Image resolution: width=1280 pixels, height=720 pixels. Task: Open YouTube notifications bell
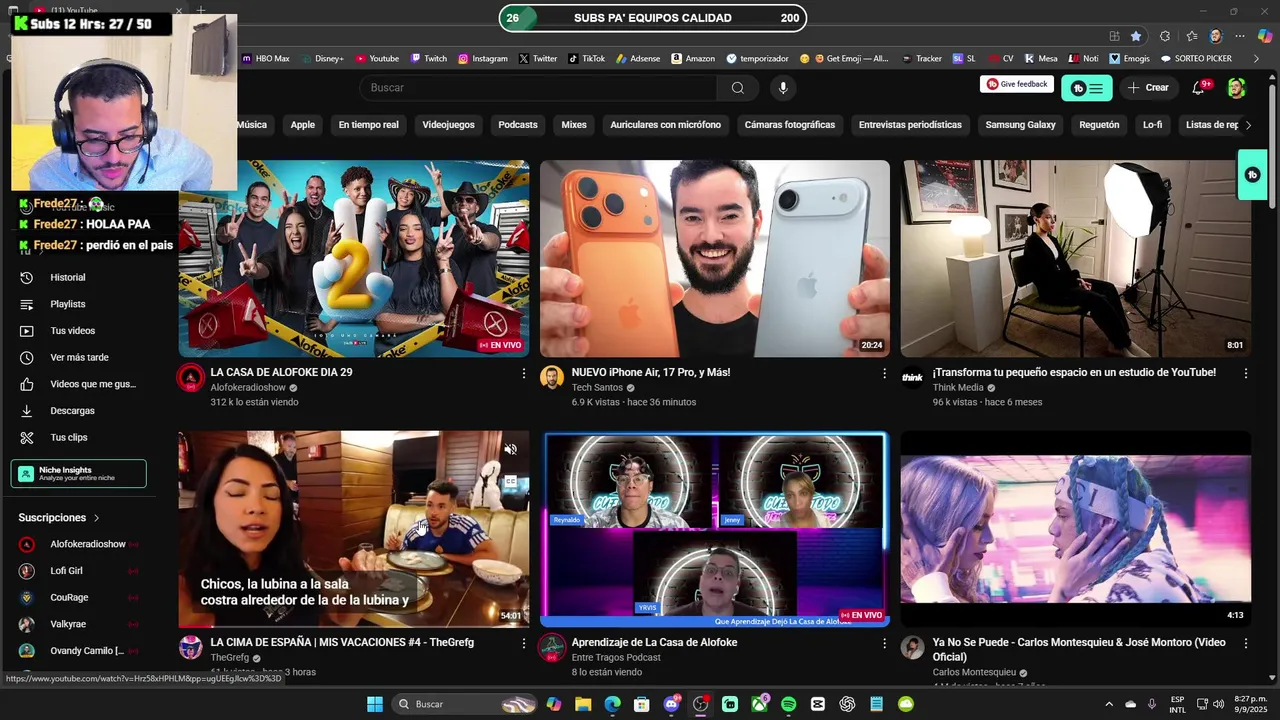(x=1198, y=88)
